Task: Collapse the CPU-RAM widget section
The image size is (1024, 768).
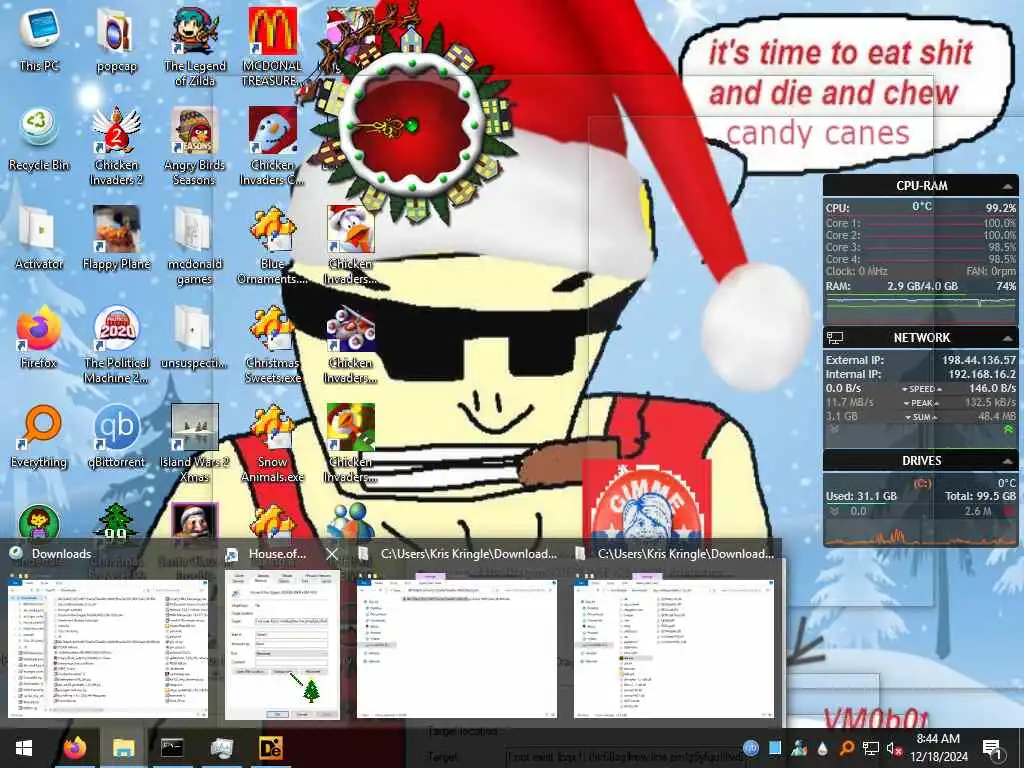Action: click(1008, 186)
